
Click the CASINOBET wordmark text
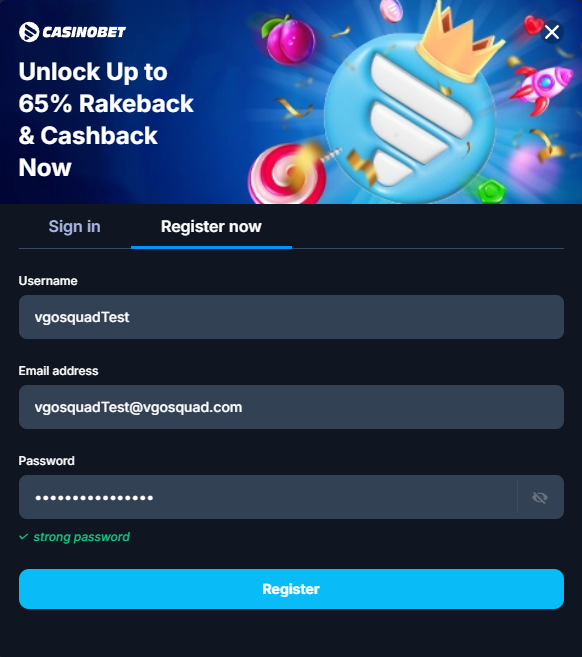pos(84,32)
